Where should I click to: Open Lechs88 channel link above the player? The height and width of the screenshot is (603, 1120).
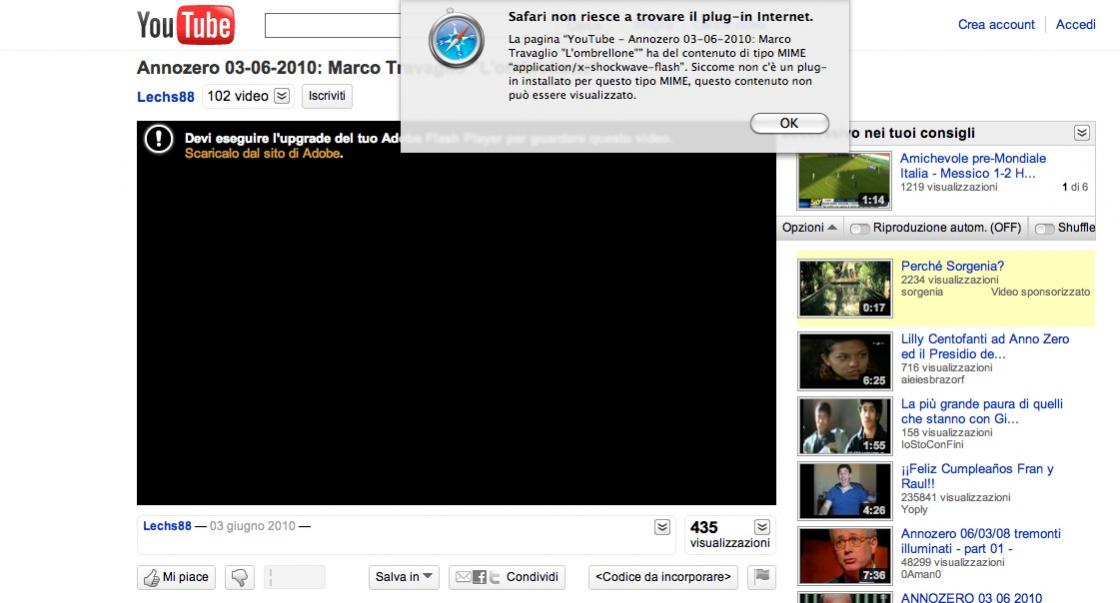165,96
